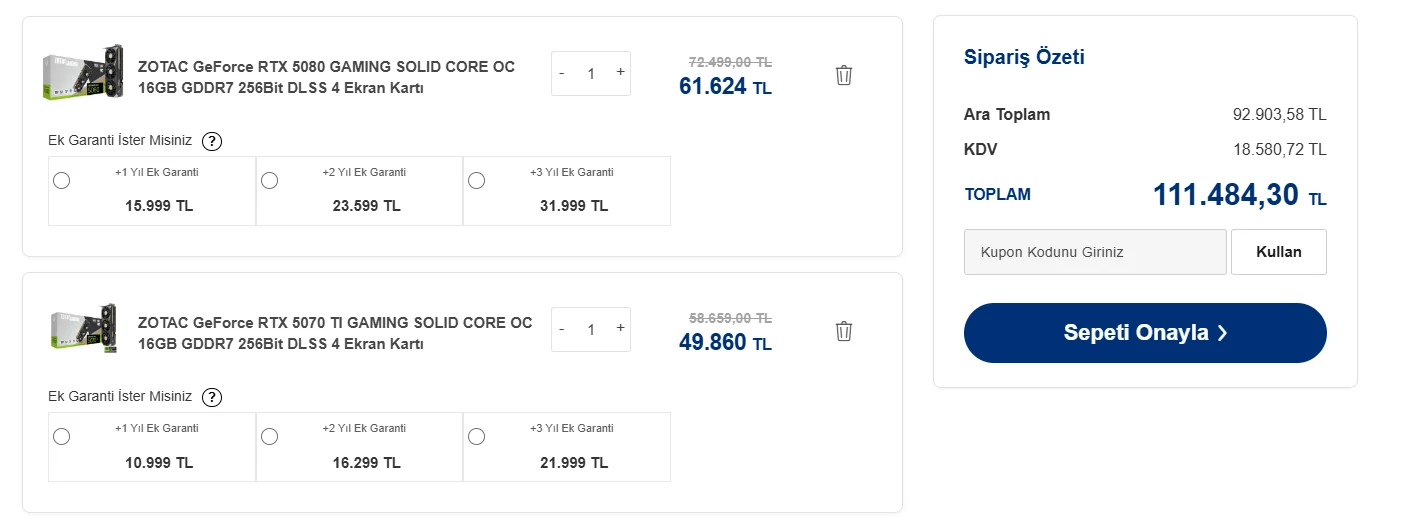Select +2 Yıl Ek Garanti 23.599 TL
1422x524 pixels.
(x=269, y=180)
